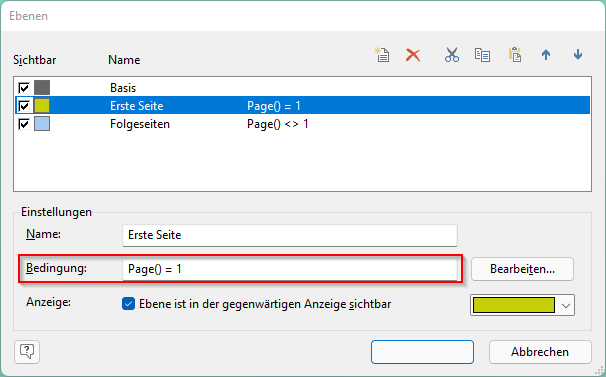Click the 'Page() = 1' condition in list

(274, 106)
